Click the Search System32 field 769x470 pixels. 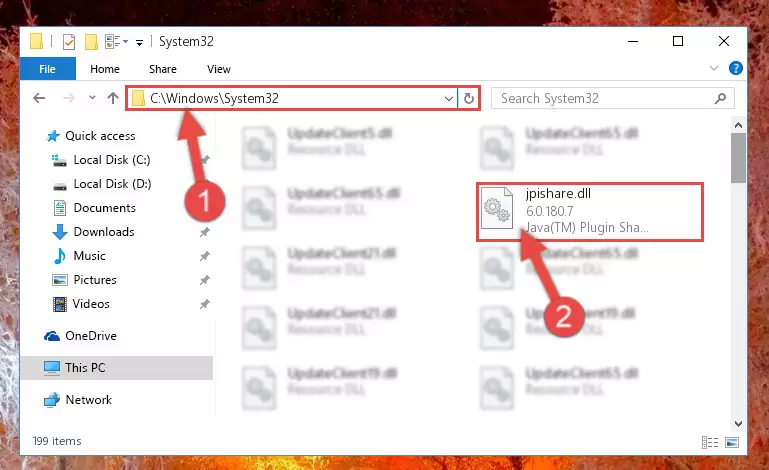(x=606, y=99)
